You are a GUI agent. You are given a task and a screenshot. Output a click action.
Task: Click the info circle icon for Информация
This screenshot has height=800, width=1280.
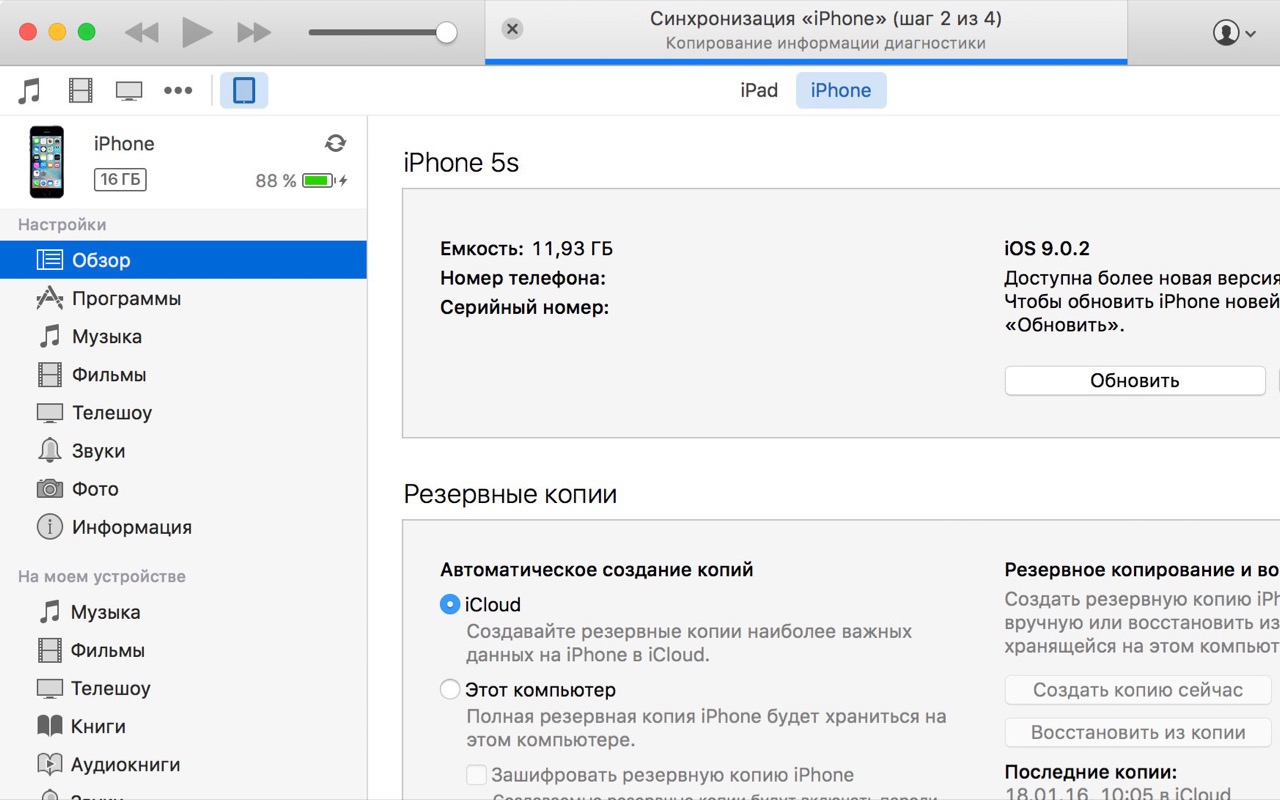[49, 526]
